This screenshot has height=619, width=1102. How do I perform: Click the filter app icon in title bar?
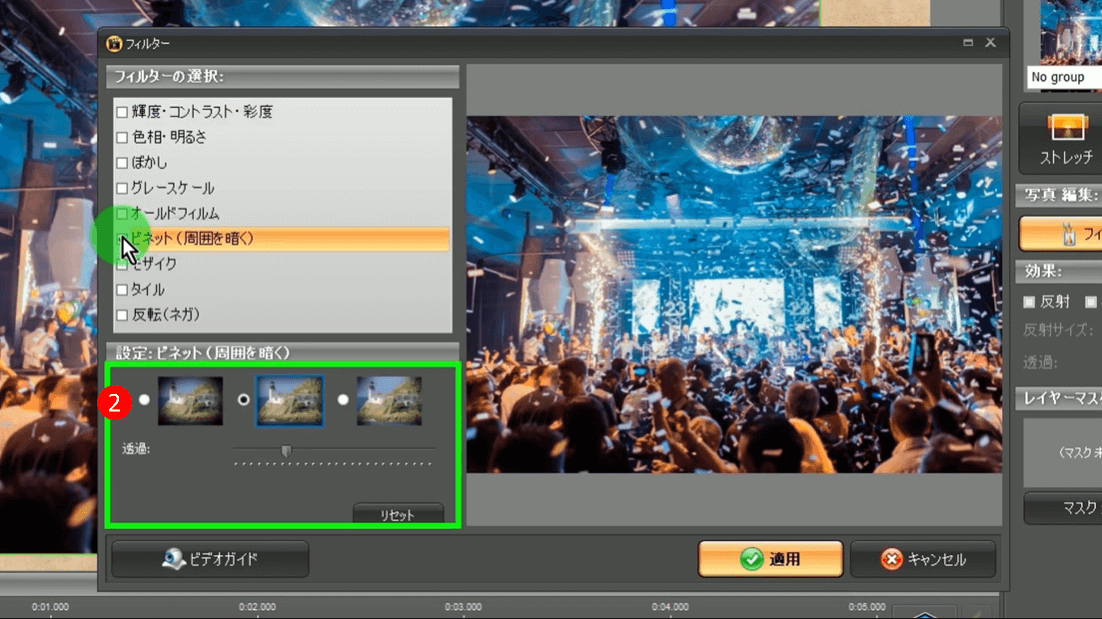(x=115, y=43)
